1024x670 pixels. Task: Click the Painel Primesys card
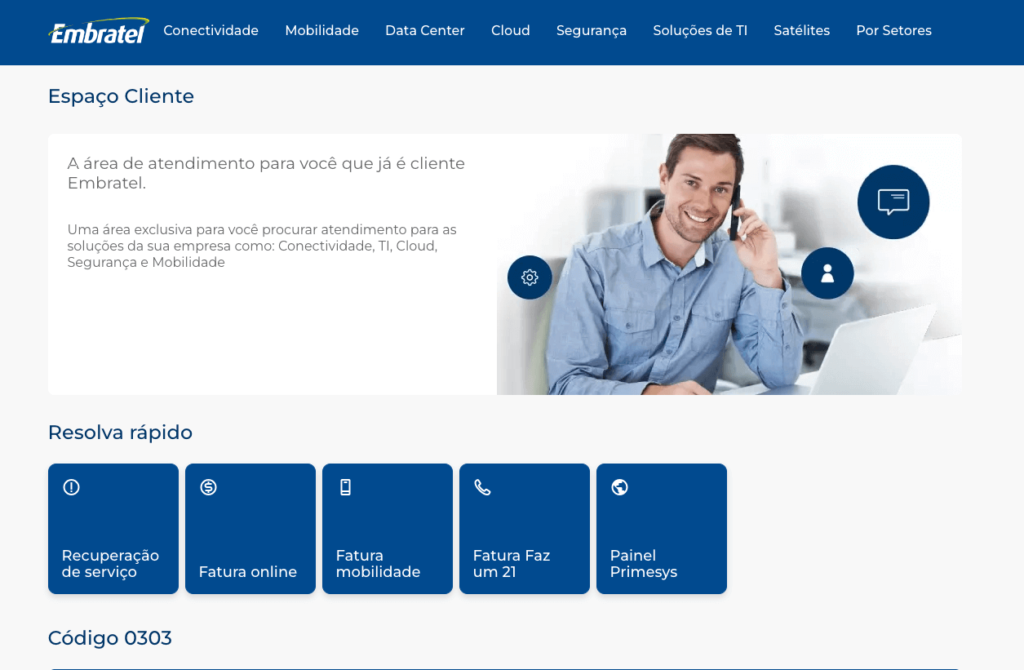click(x=661, y=528)
